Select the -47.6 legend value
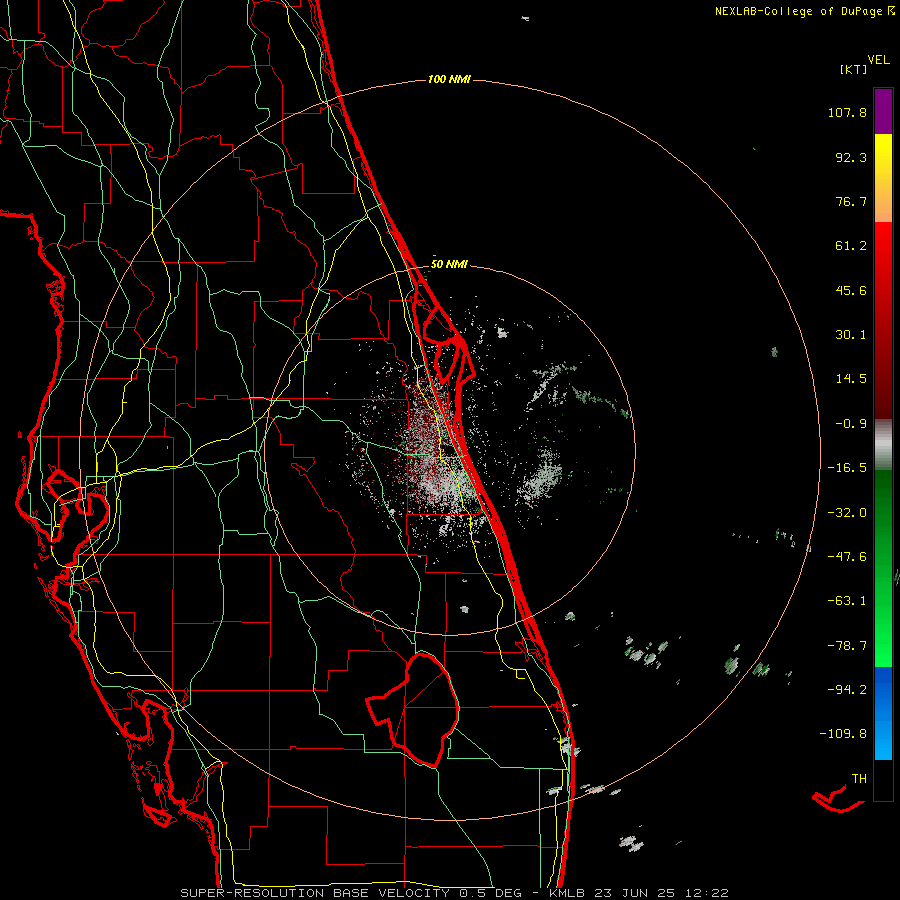Screen dimensions: 900x900 [x=847, y=557]
